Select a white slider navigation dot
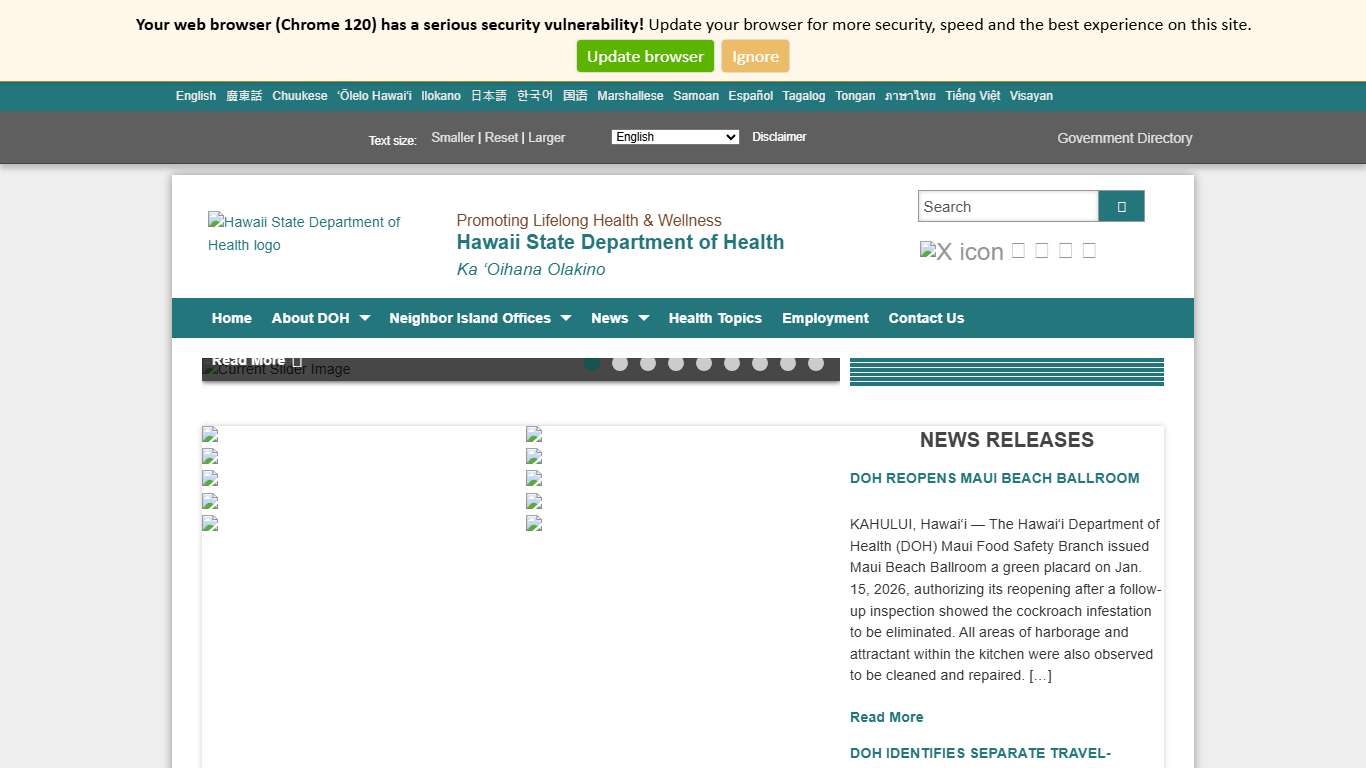 coord(620,363)
